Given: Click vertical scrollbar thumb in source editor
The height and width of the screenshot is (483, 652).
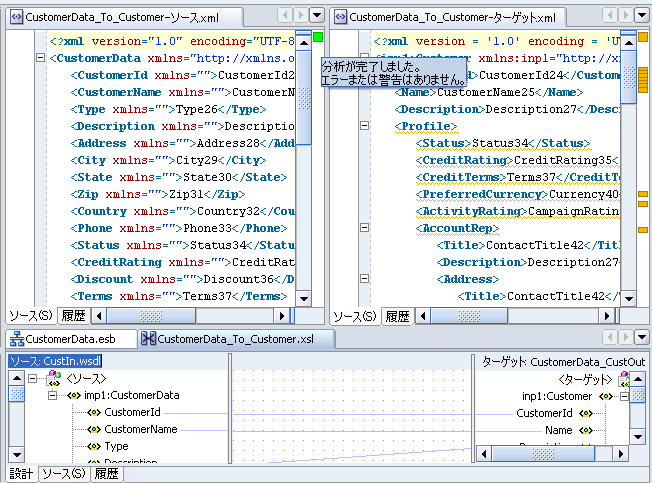Looking at the screenshot, I should [x=304, y=98].
